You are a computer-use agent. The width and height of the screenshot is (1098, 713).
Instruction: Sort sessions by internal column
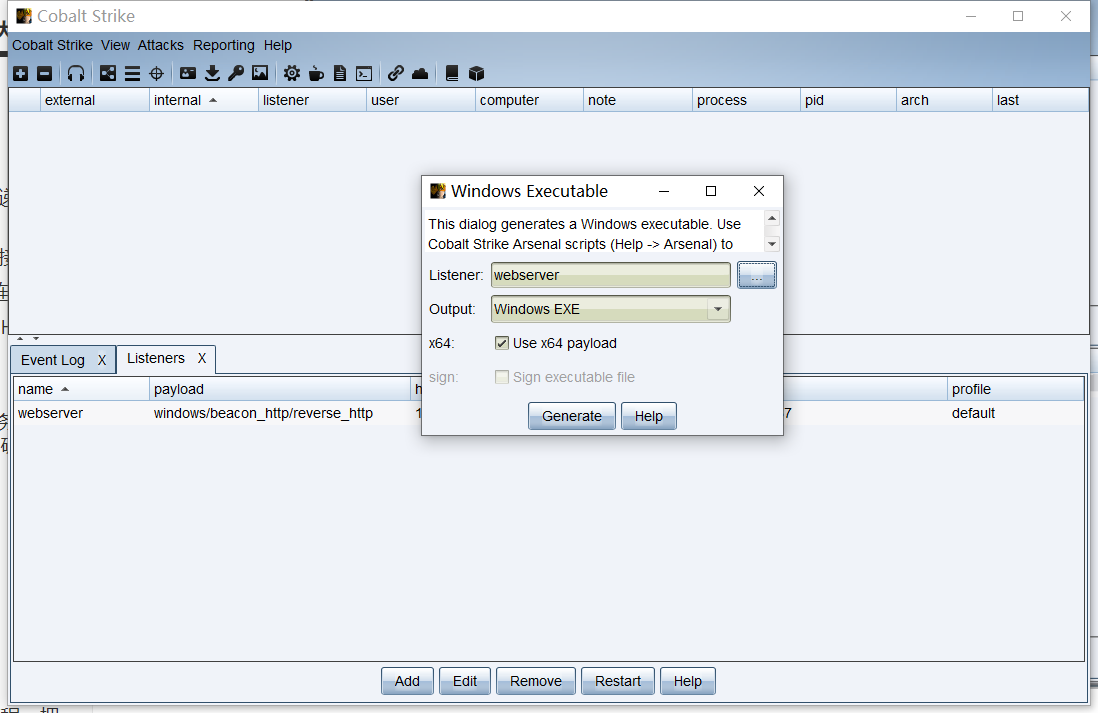pyautogui.click(x=204, y=100)
